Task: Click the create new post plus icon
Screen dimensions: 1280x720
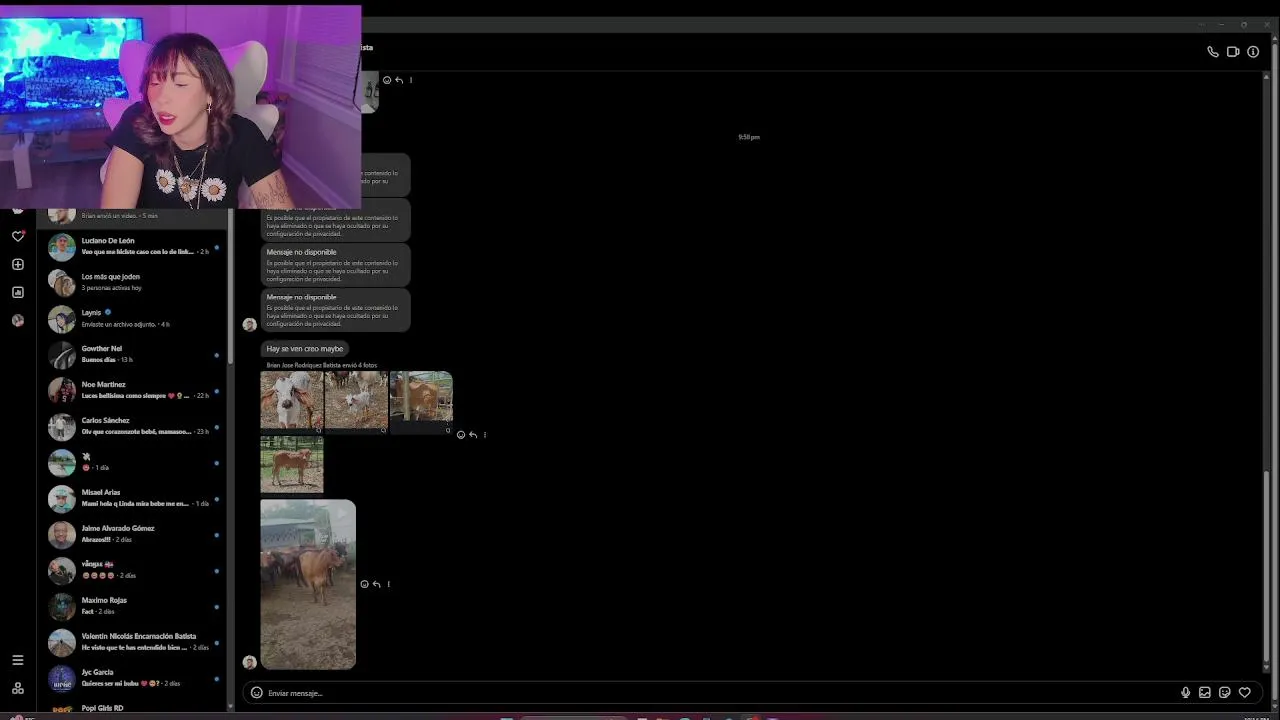Action: (x=18, y=264)
